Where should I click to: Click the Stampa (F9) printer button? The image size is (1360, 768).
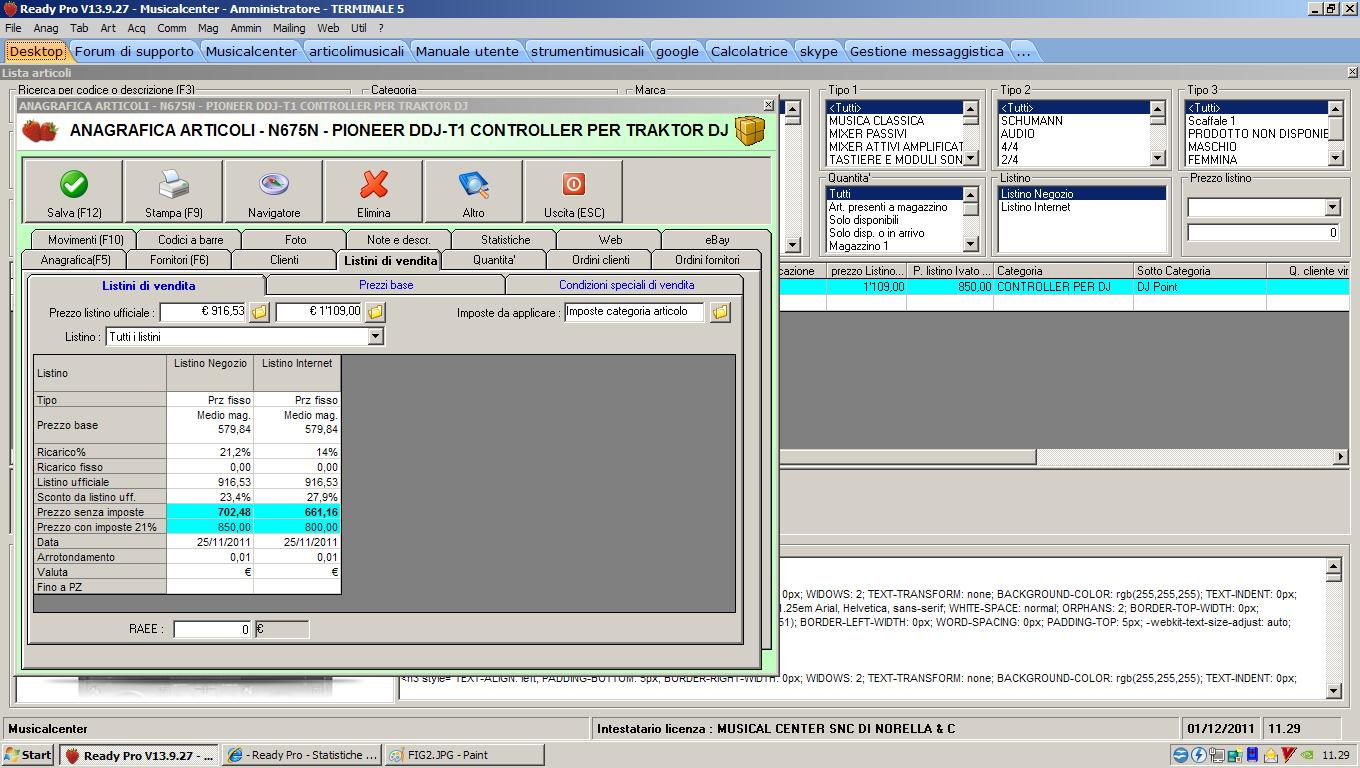(x=174, y=192)
